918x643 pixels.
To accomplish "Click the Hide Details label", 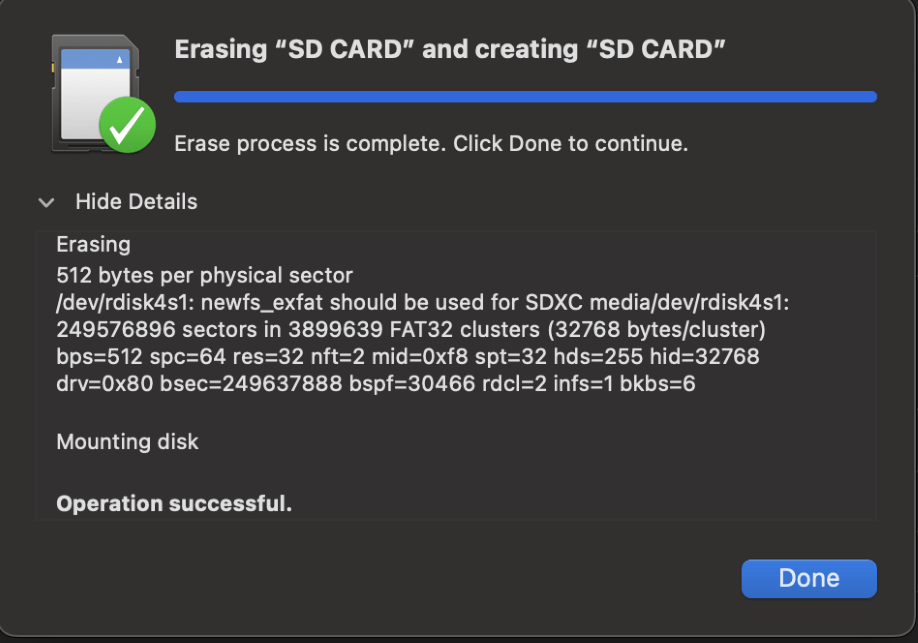I will pos(136,201).
